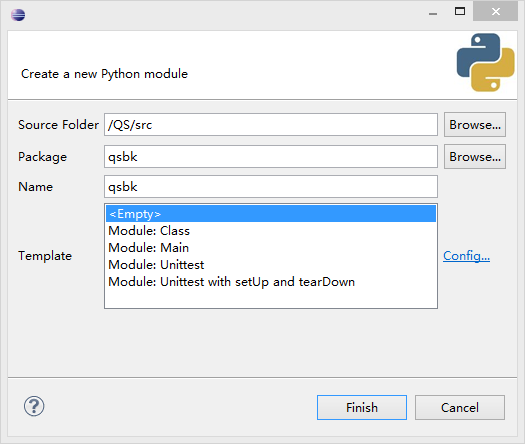Screen dimensions: 525x444
Task: Select the Module: Class template
Action: coord(271,231)
